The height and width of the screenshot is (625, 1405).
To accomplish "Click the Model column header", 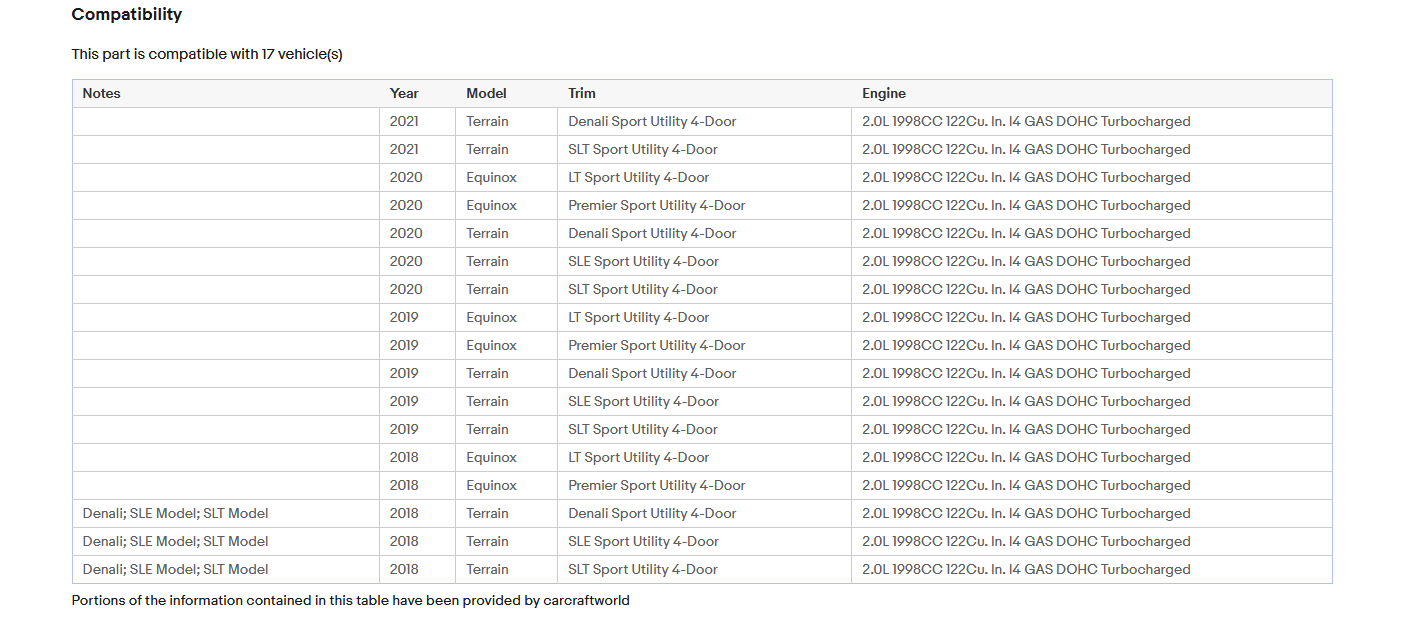I will click(486, 93).
